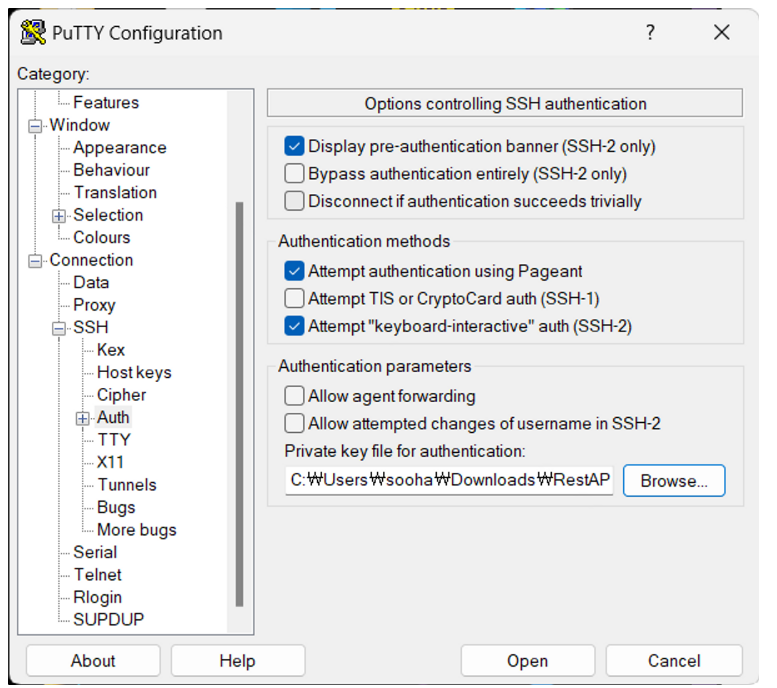Click the private key file path field
The image size is (777, 688).
449,480
